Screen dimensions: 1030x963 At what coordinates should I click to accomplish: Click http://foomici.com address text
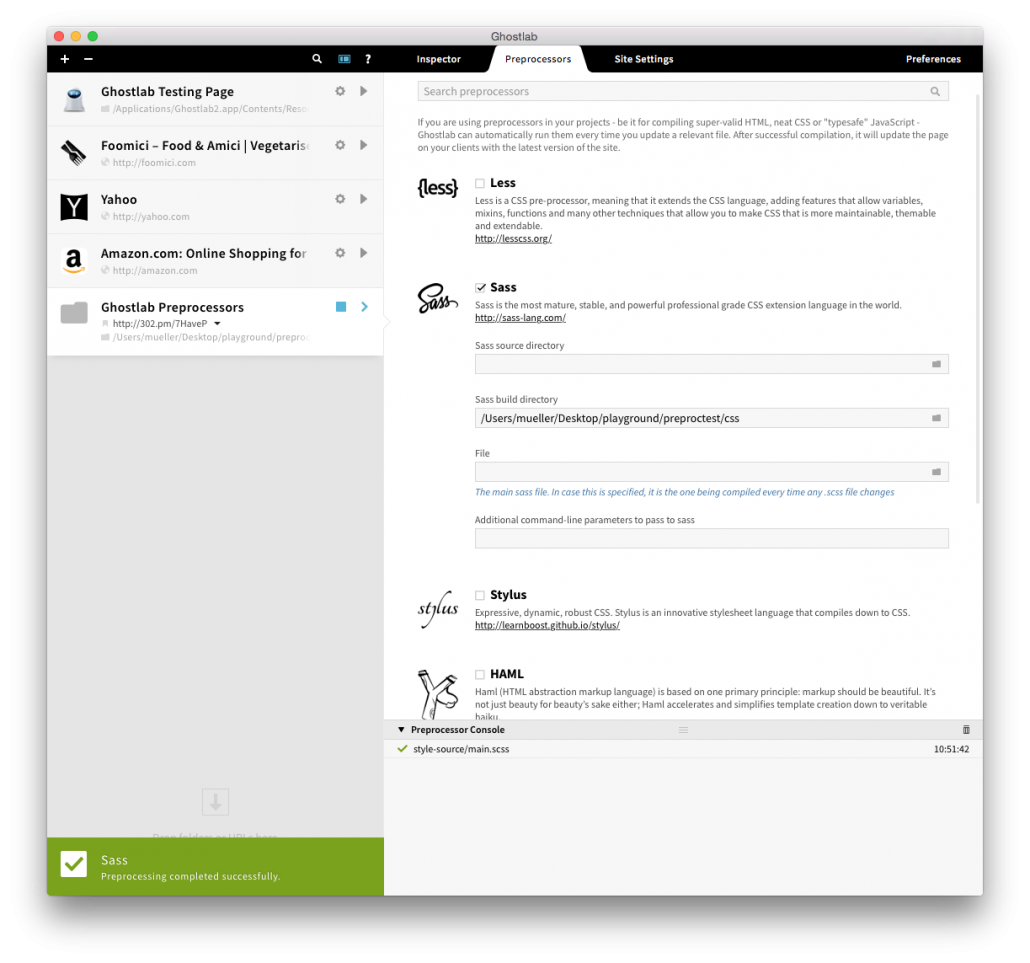[154, 163]
